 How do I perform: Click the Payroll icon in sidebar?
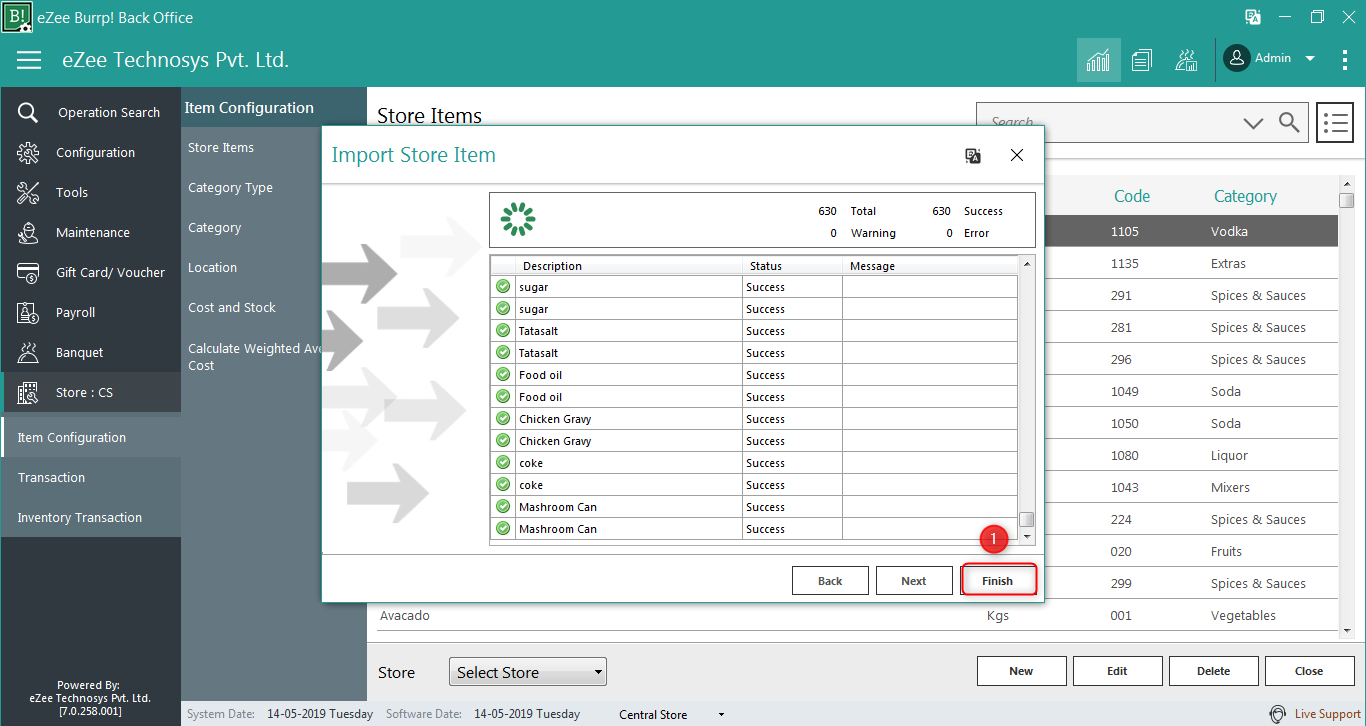click(28, 312)
